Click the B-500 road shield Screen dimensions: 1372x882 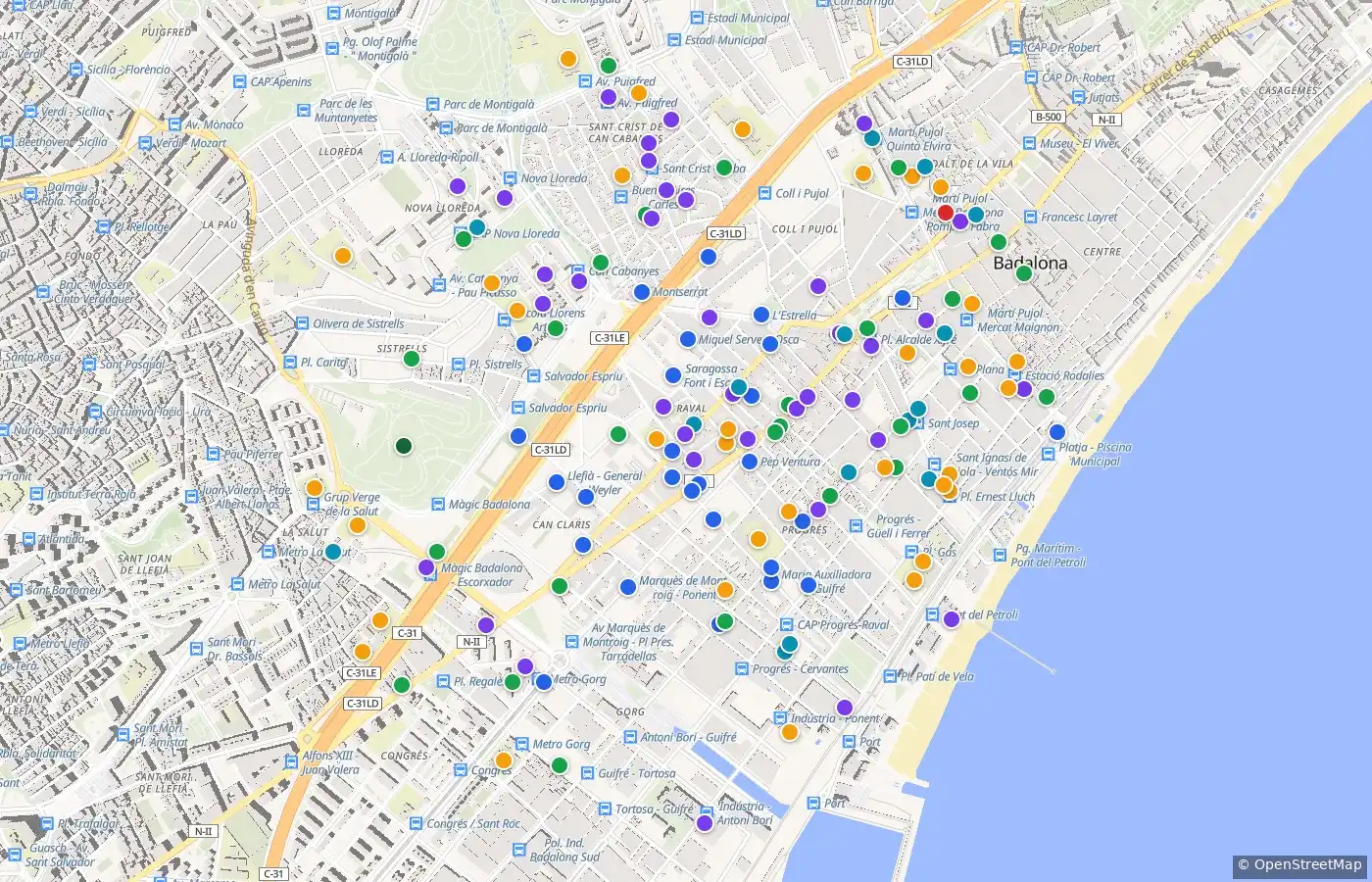[x=1049, y=117]
